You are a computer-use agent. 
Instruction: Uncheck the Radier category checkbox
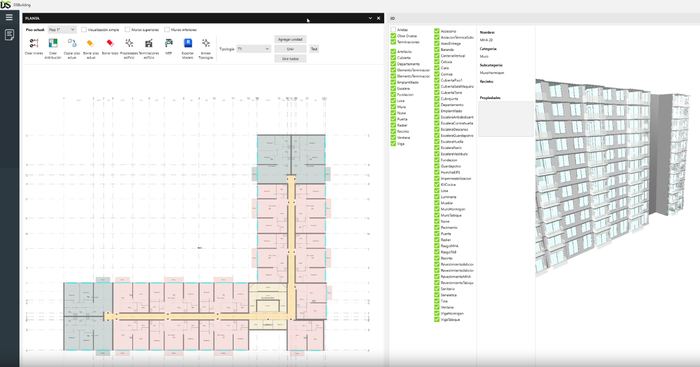(x=393, y=125)
